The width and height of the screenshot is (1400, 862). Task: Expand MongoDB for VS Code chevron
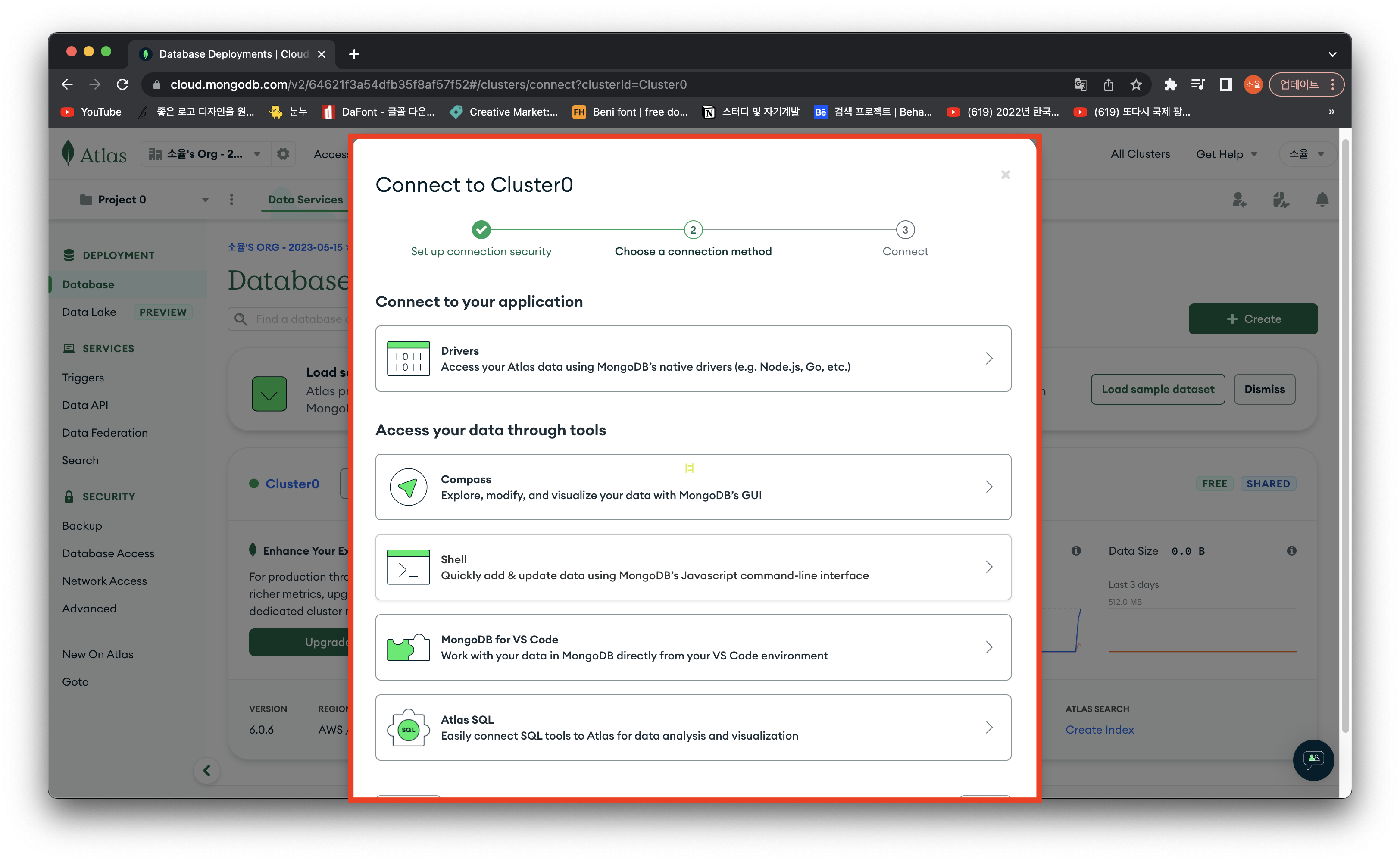click(989, 647)
